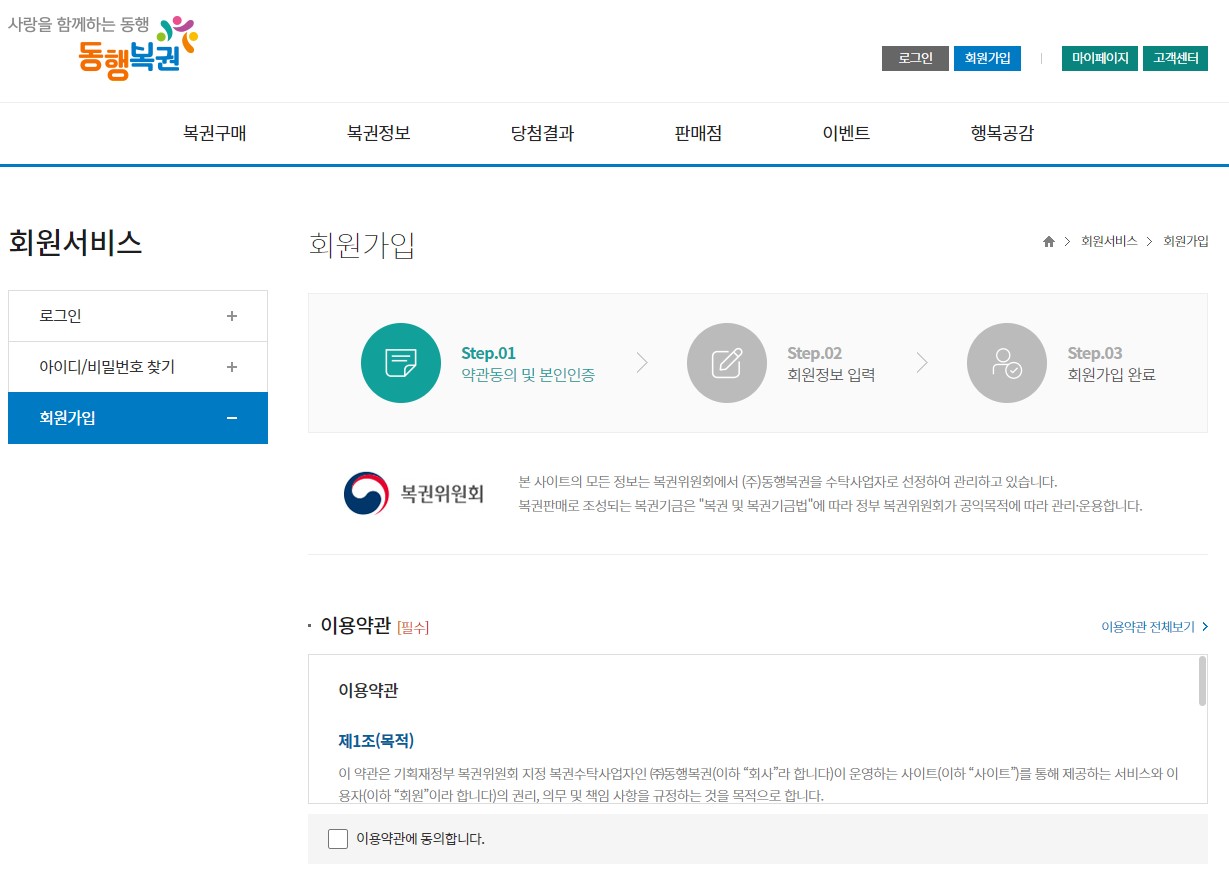Open the 이벤트 menu
This screenshot has height=879, width=1229.
(845, 133)
